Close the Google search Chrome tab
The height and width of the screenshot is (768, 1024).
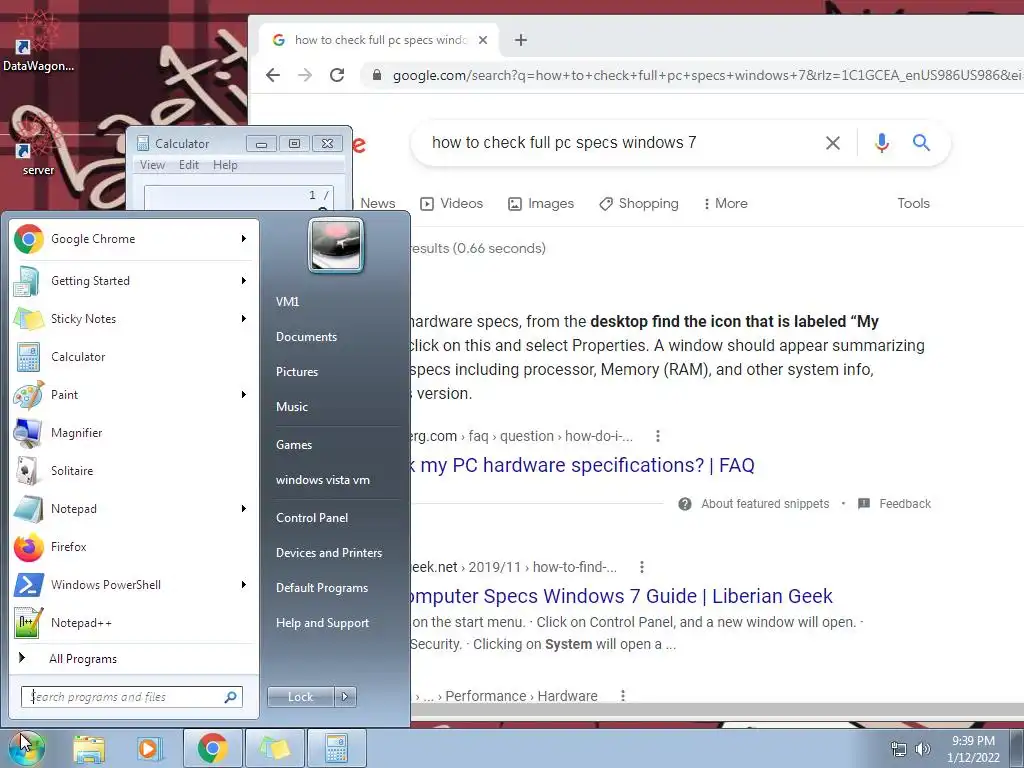tap(483, 40)
